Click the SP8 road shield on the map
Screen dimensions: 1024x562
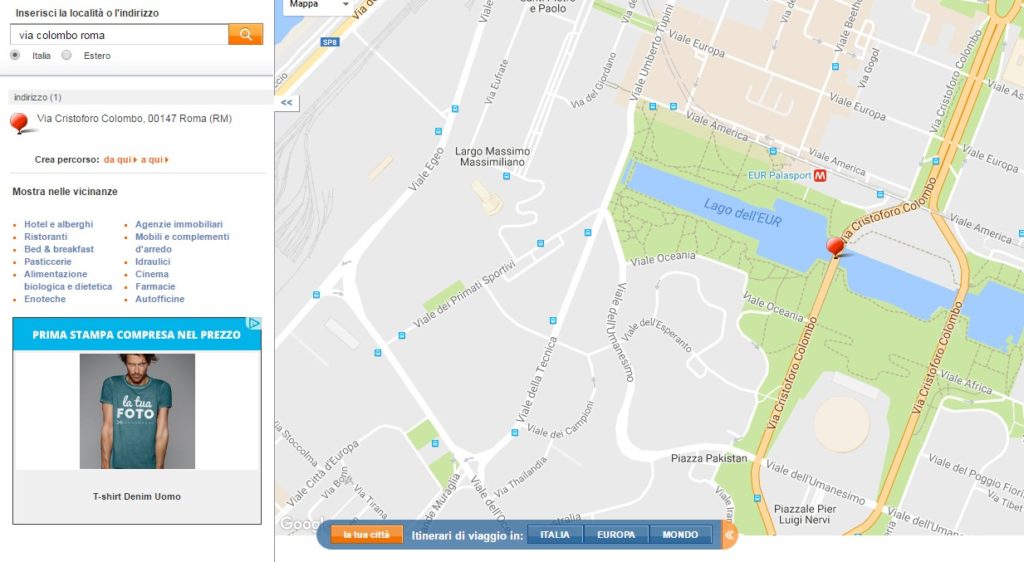coord(330,42)
